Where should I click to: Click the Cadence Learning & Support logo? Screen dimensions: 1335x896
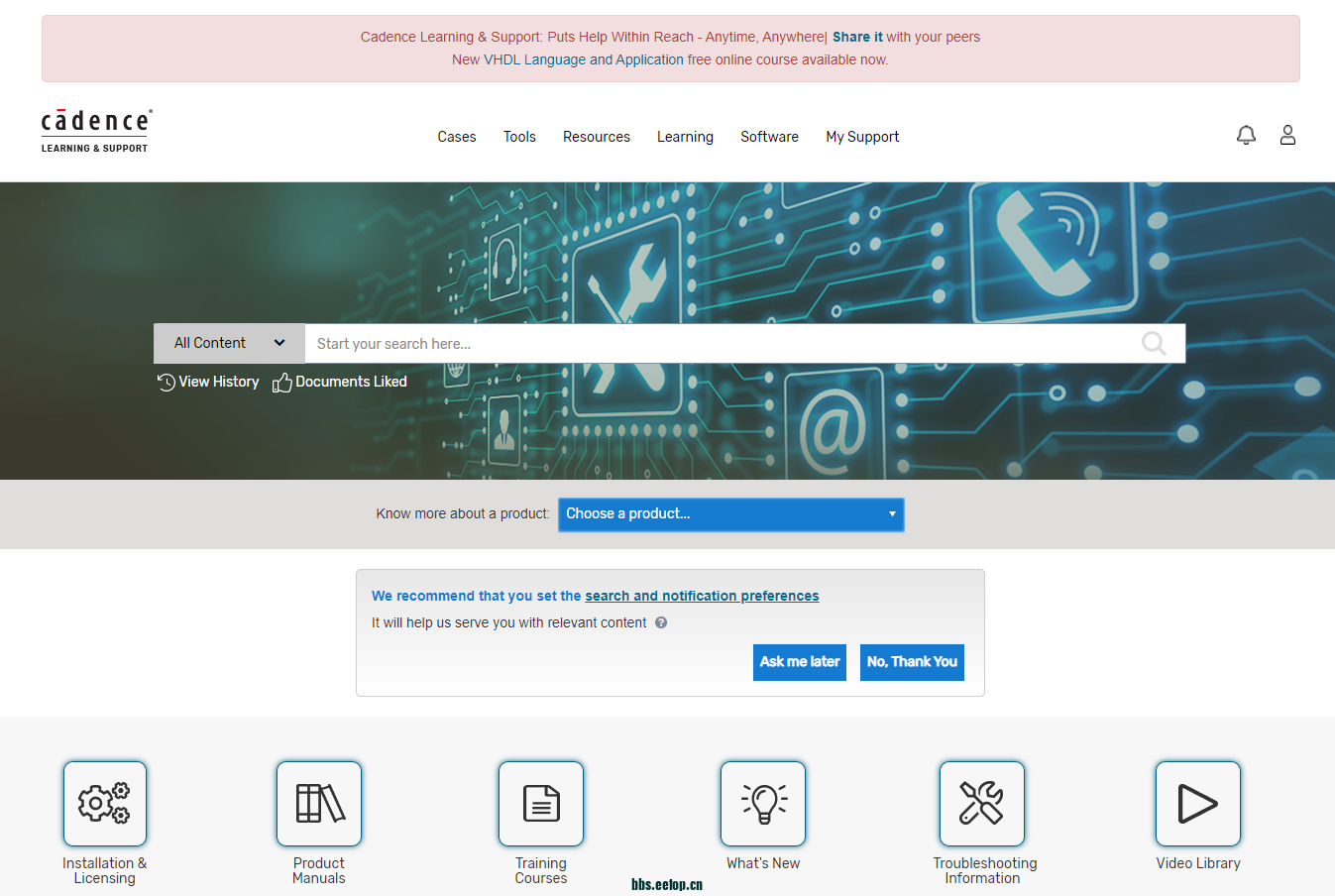pyautogui.click(x=96, y=131)
